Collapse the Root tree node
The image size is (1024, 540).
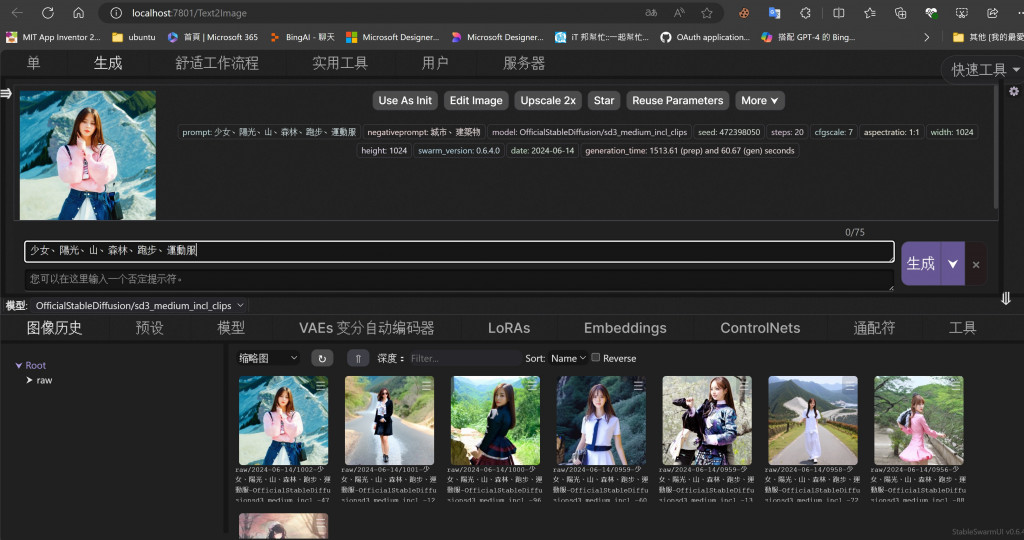click(19, 366)
